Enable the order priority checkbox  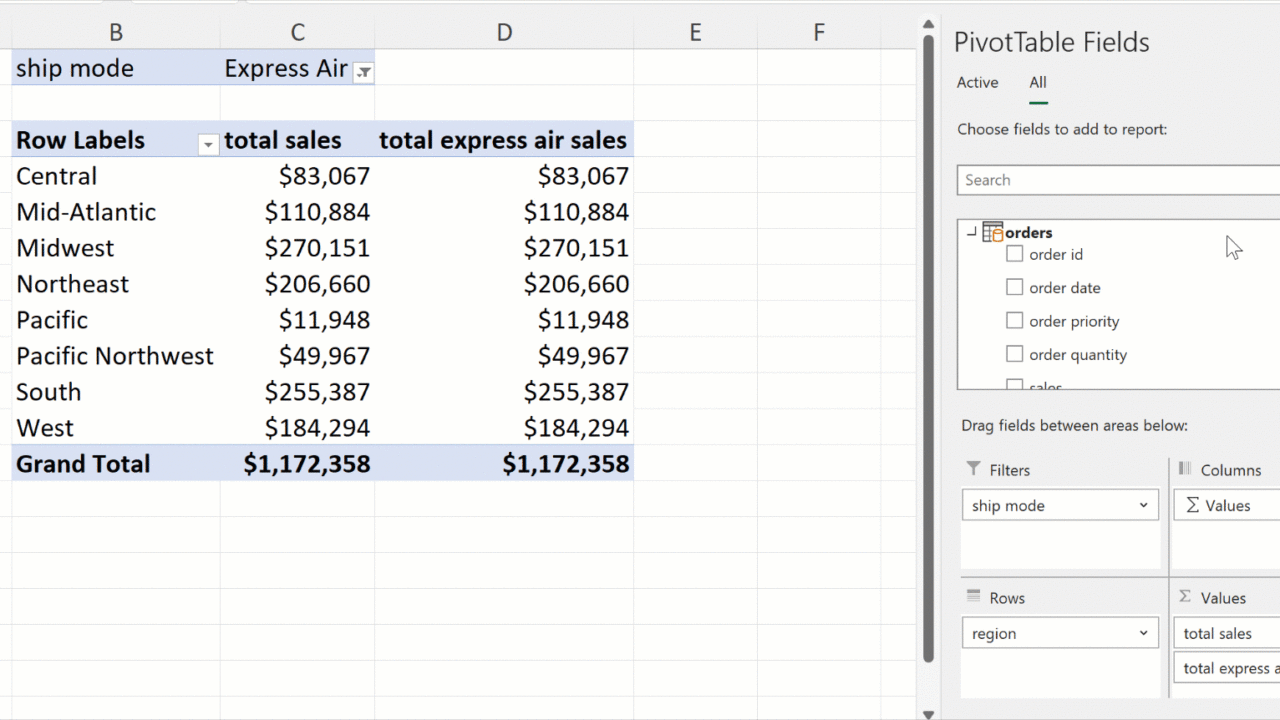[x=1015, y=321]
